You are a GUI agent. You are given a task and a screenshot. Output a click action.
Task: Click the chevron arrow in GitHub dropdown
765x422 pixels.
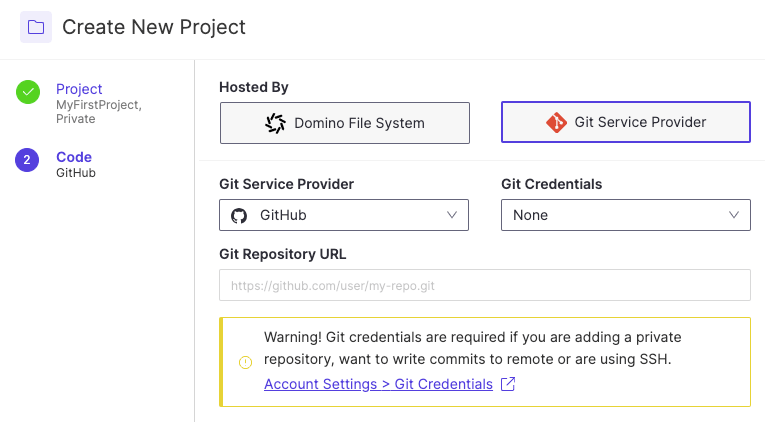tap(452, 215)
